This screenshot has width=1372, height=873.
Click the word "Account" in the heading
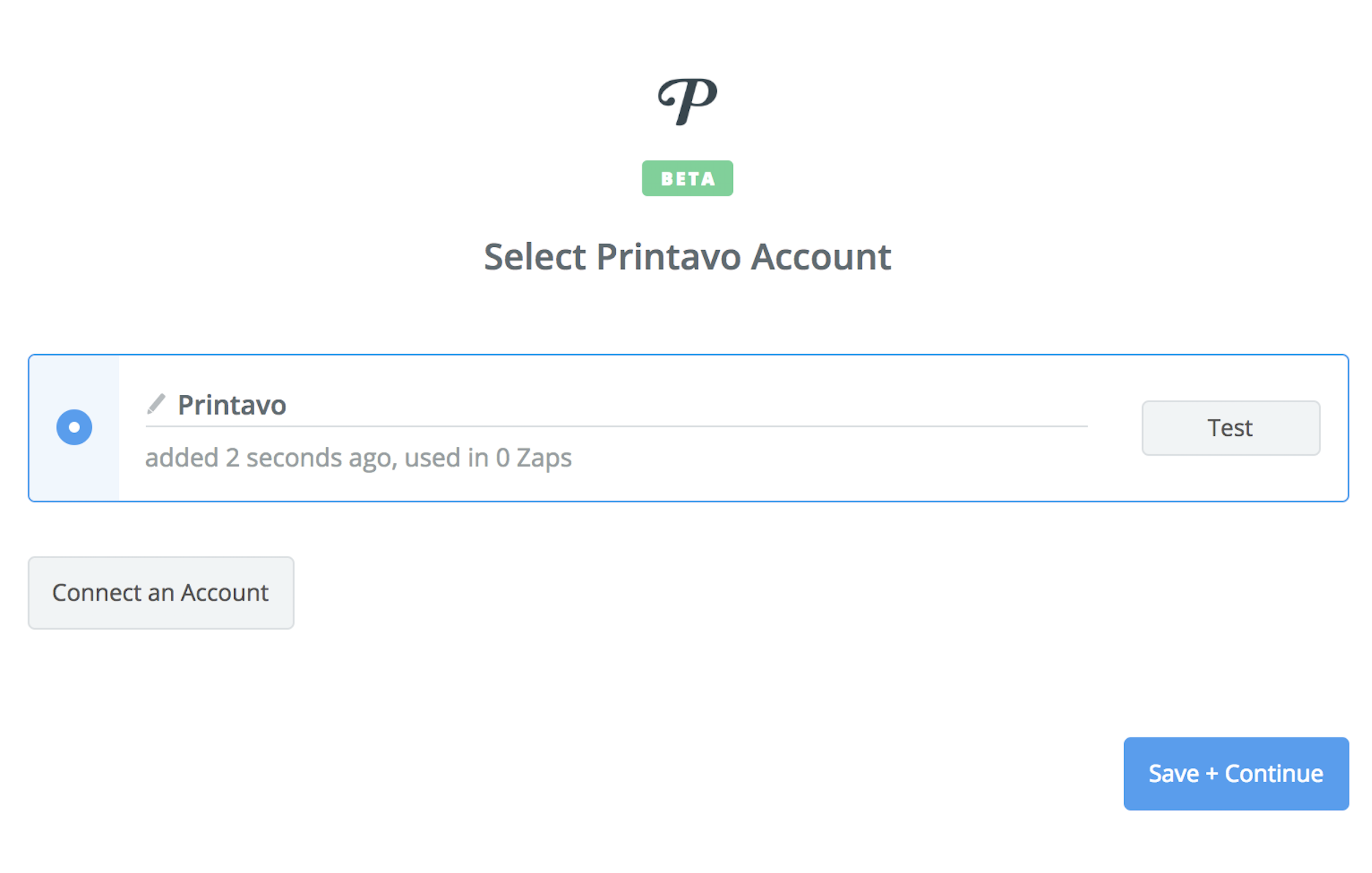821,257
